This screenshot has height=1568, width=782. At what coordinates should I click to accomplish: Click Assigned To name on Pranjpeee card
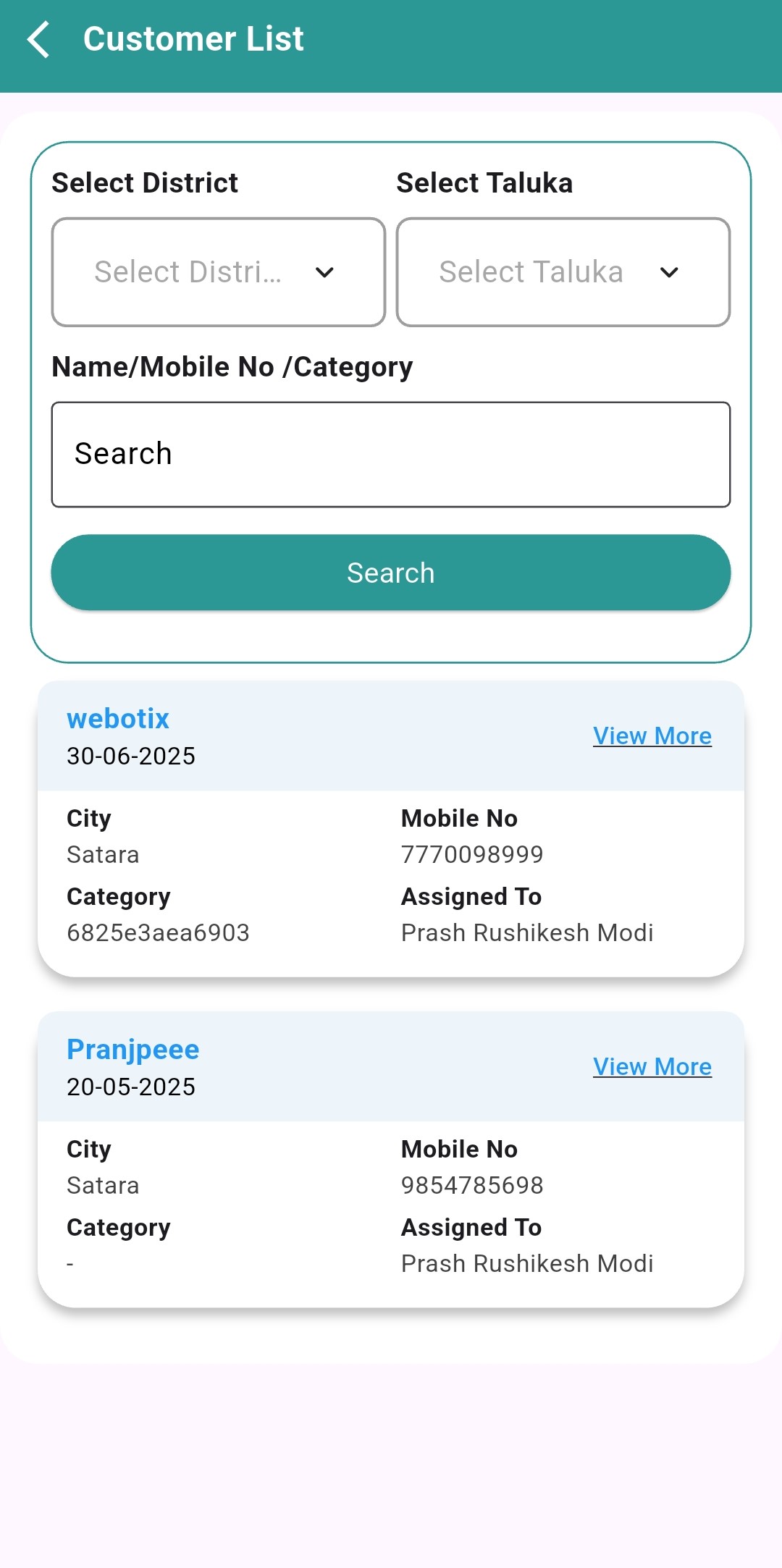[527, 1263]
